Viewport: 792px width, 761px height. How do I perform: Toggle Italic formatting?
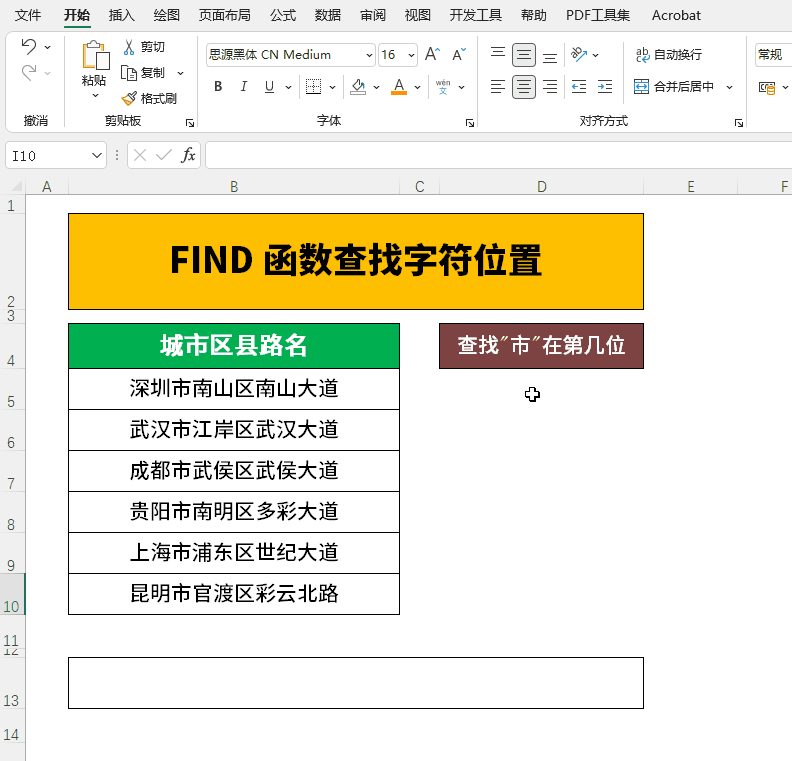(243, 87)
